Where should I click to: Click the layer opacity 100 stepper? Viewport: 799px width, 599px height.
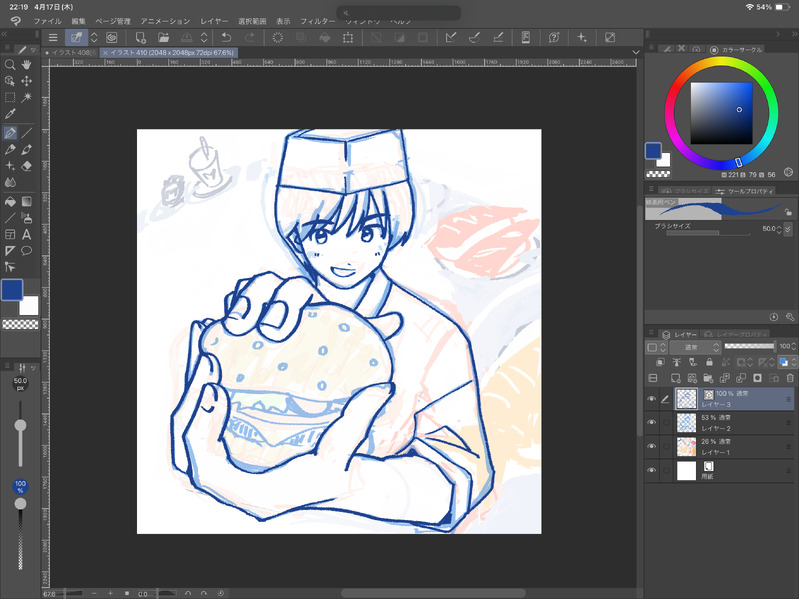click(793, 346)
